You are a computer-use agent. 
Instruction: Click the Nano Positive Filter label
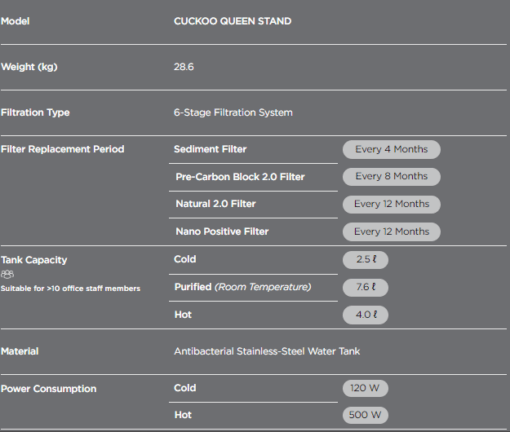point(222,231)
